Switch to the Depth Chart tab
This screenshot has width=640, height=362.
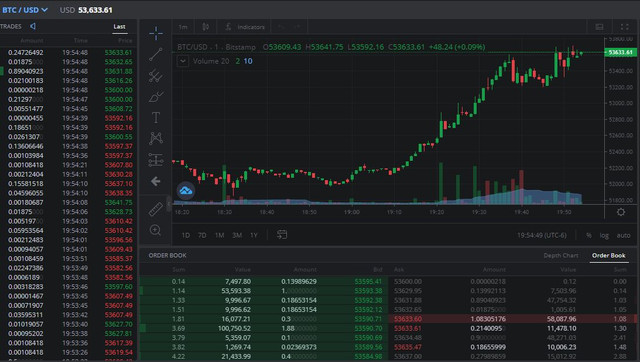coord(561,255)
